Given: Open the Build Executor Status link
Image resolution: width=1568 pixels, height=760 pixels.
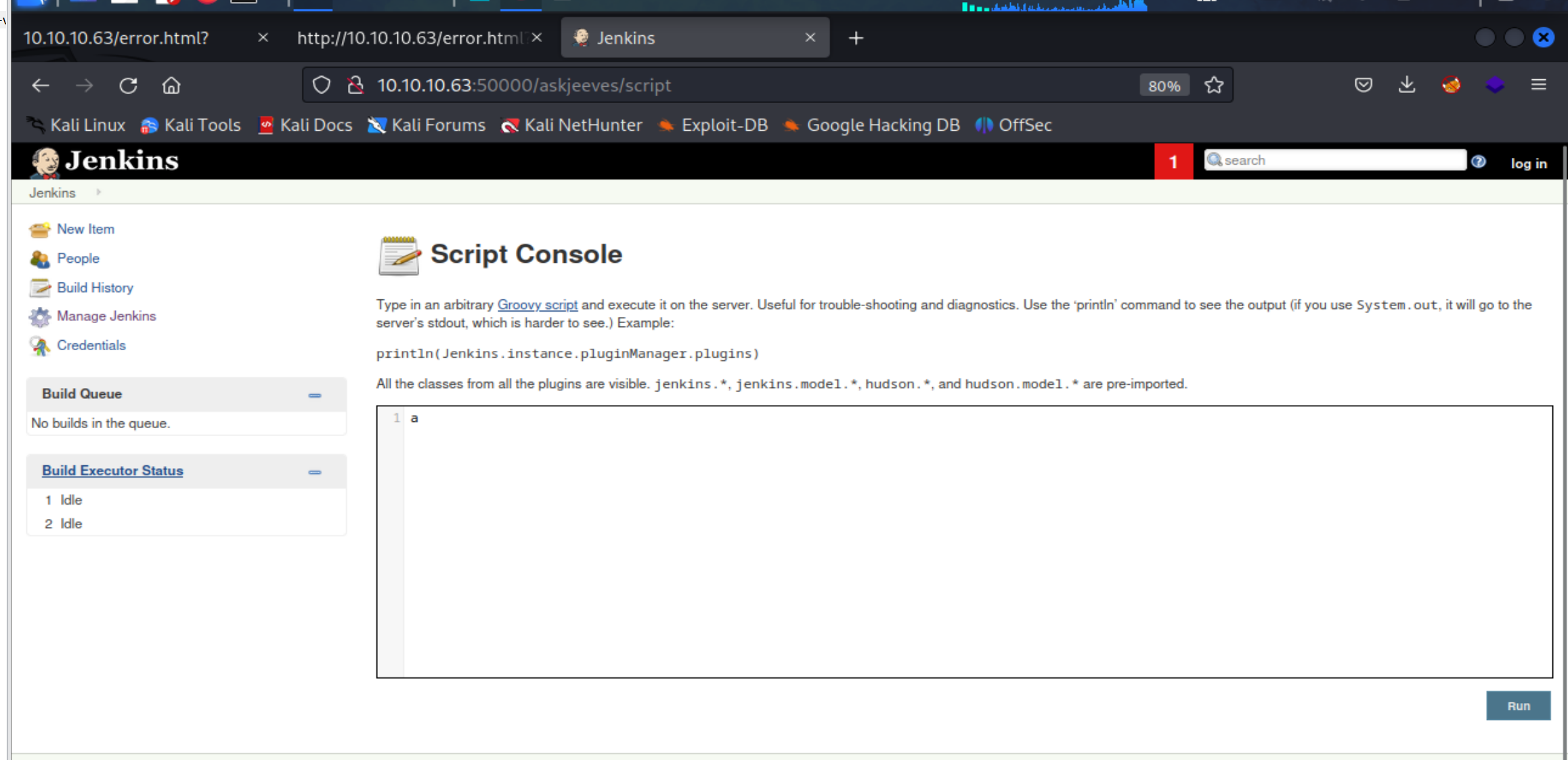Looking at the screenshot, I should coord(112,470).
